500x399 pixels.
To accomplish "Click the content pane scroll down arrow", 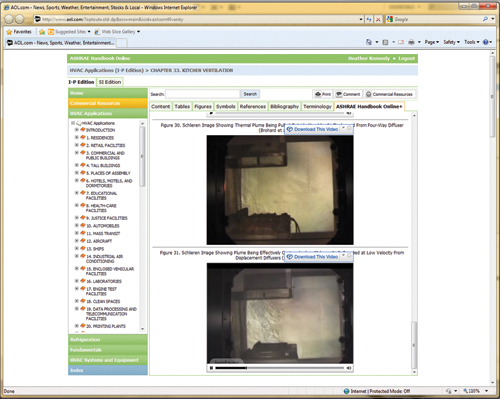I will click(x=414, y=372).
